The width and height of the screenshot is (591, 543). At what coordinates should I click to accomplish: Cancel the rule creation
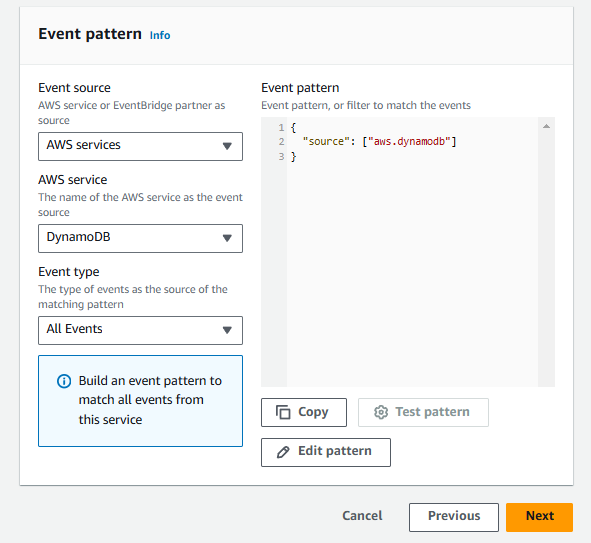tap(362, 515)
